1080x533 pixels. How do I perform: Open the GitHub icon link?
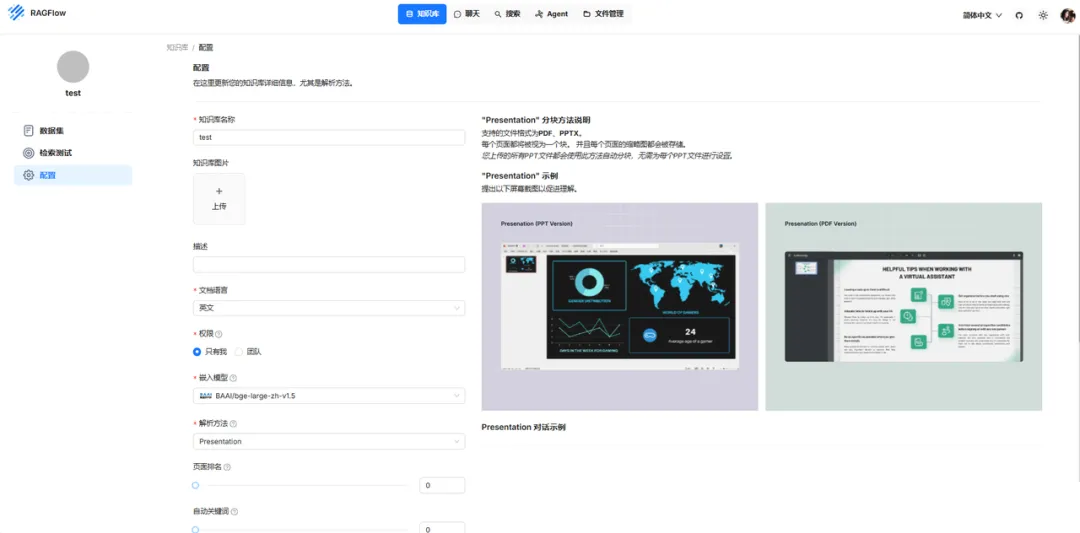(x=1019, y=14)
